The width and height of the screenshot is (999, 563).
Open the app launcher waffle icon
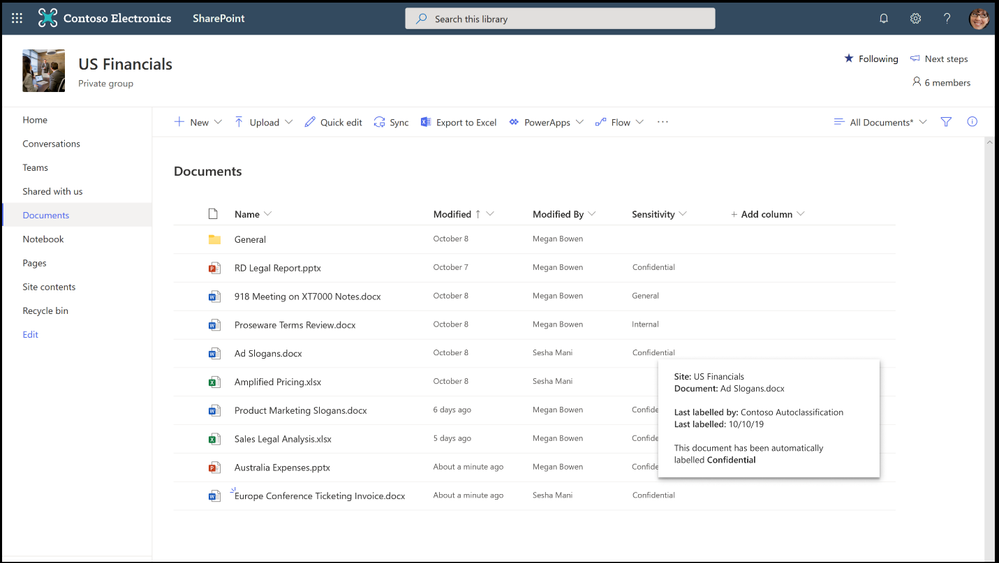click(17, 18)
